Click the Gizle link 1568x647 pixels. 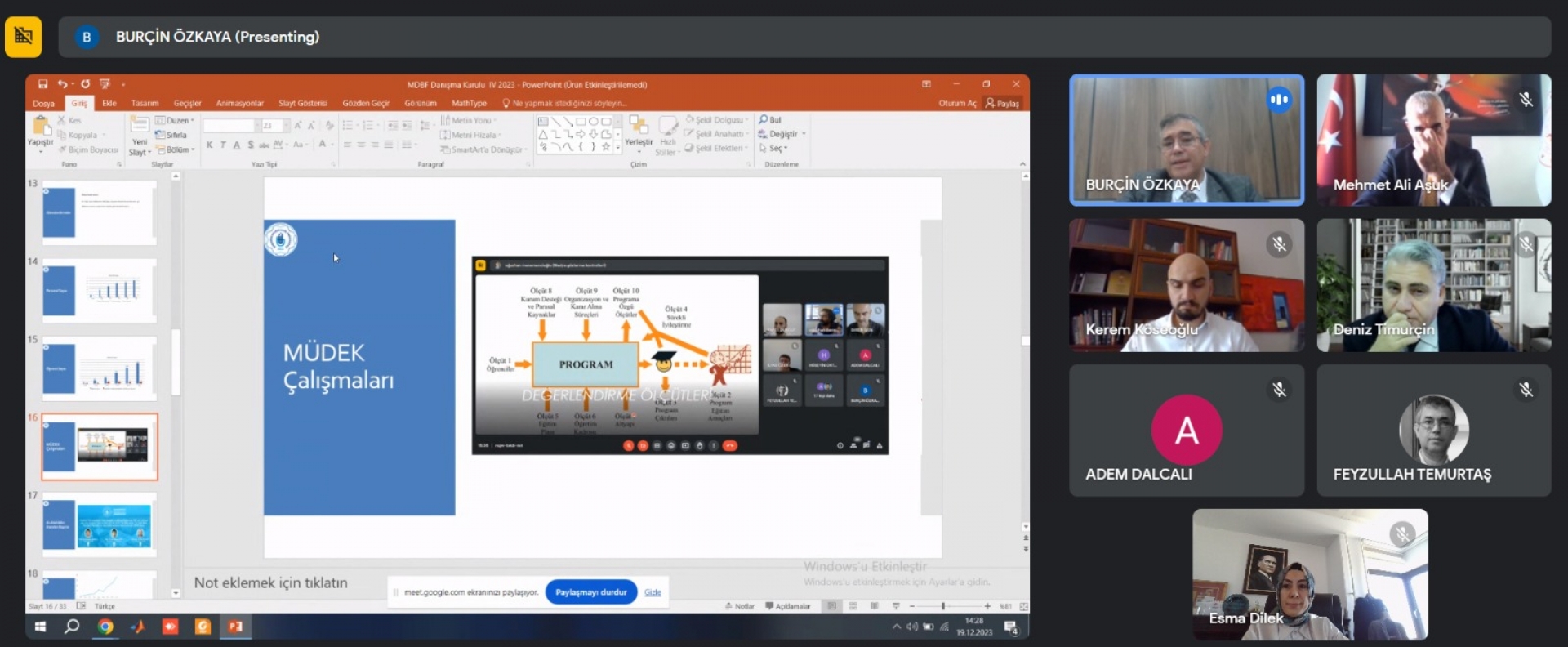click(x=653, y=592)
